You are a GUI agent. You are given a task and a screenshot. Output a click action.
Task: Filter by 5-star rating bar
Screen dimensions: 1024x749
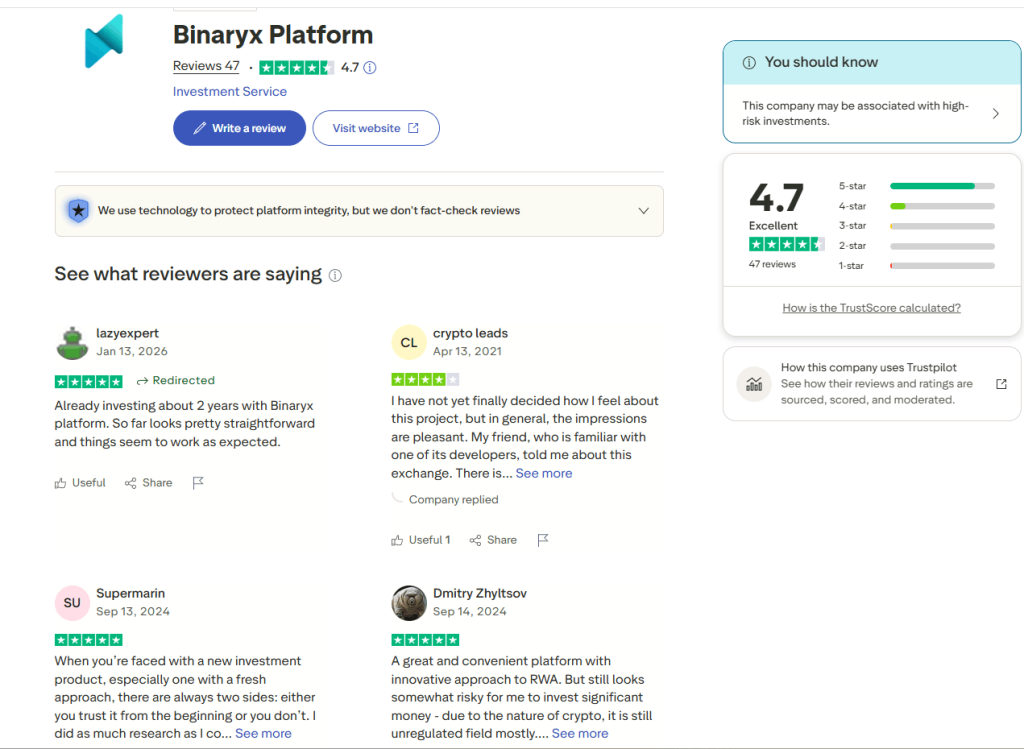tap(917, 186)
